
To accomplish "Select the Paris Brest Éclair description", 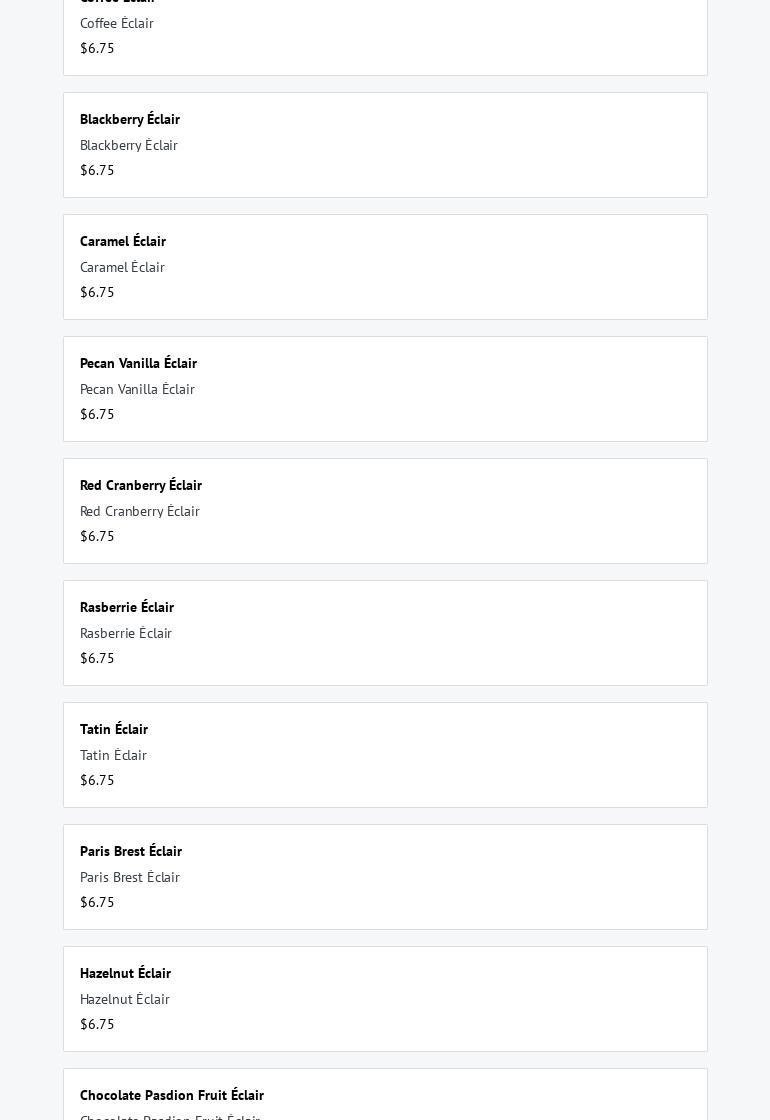I will click(x=130, y=877).
